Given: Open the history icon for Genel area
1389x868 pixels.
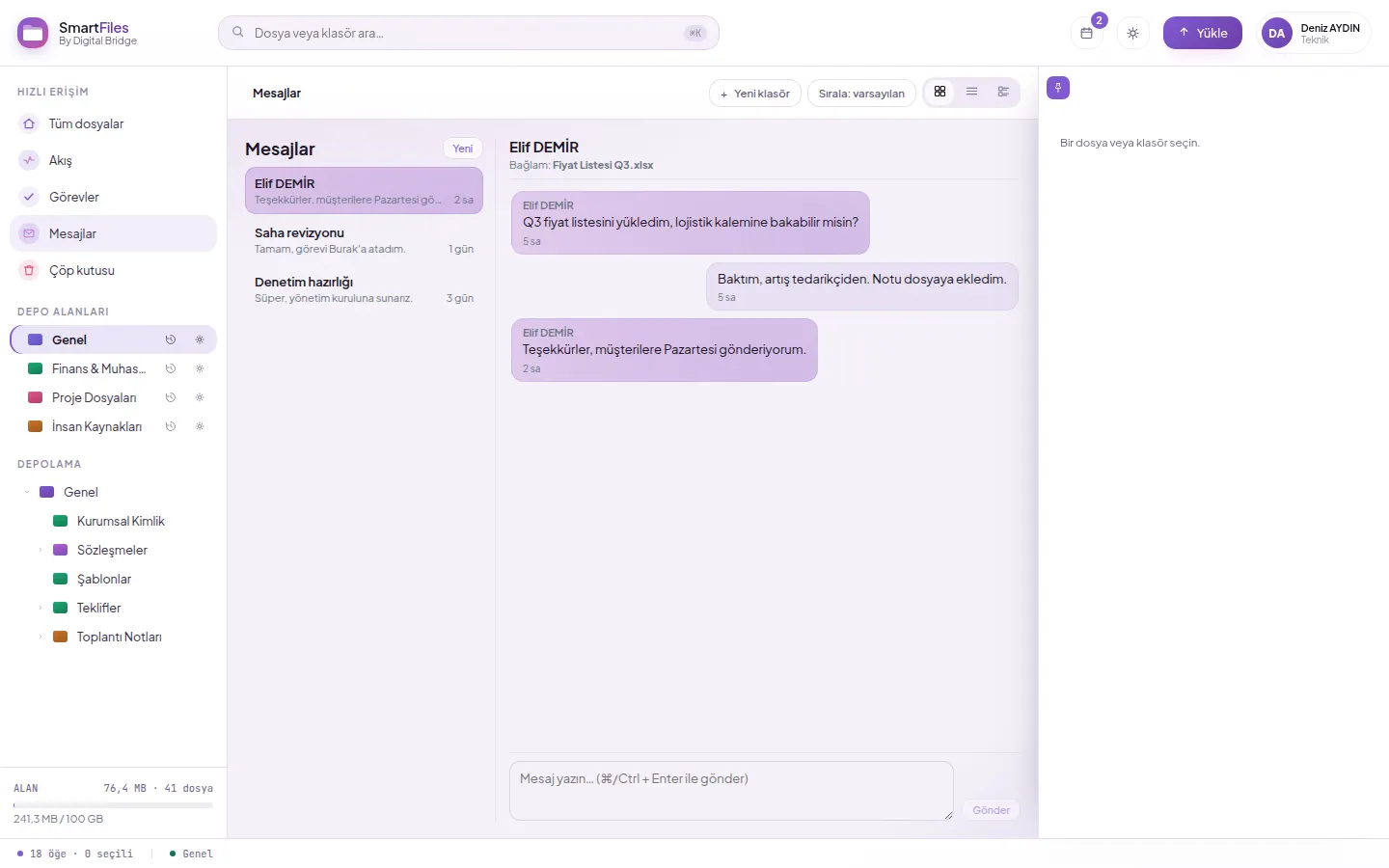Looking at the screenshot, I should pos(171,339).
